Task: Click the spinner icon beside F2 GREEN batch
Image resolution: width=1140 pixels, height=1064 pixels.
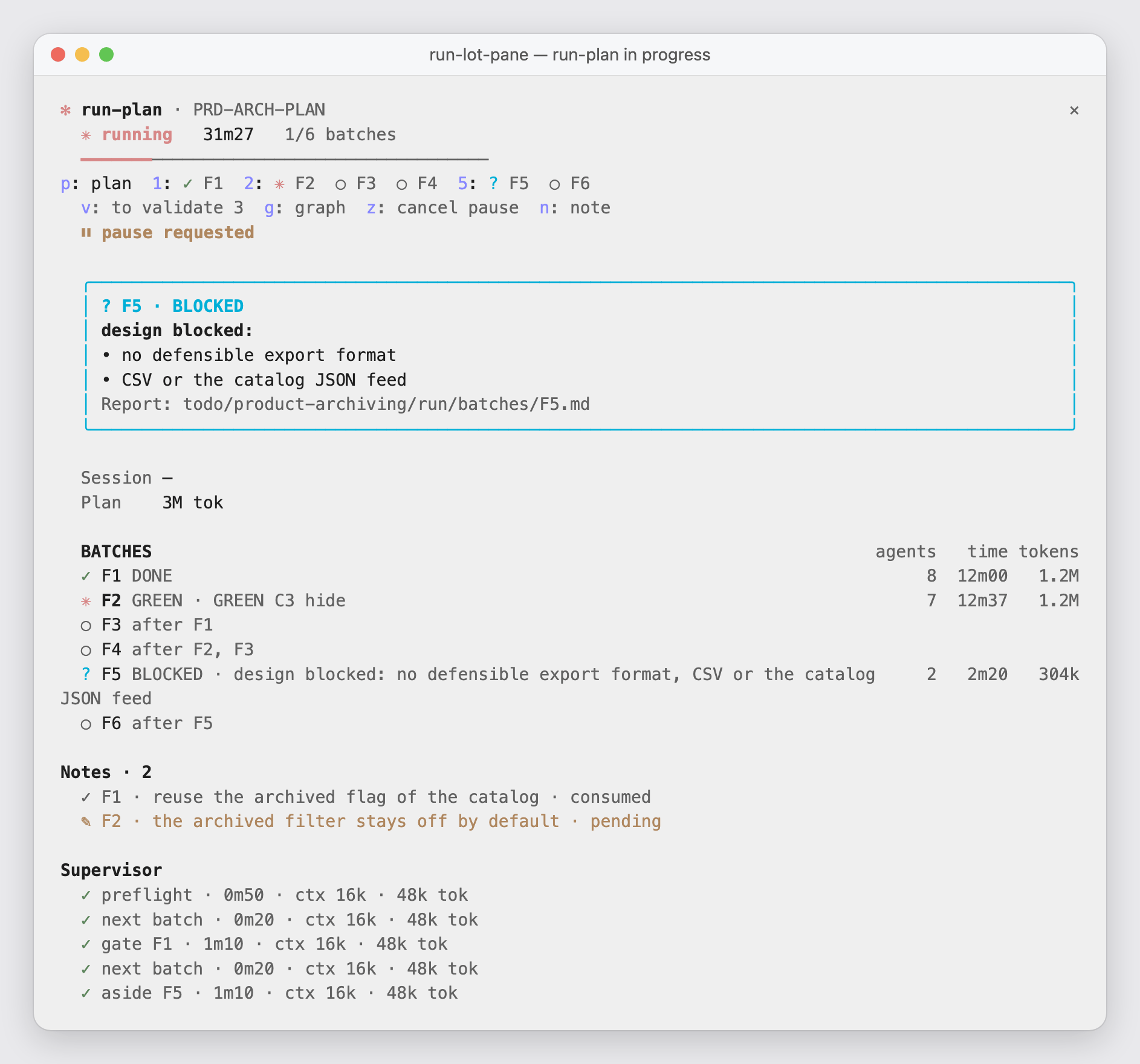Action: pyautogui.click(x=86, y=601)
